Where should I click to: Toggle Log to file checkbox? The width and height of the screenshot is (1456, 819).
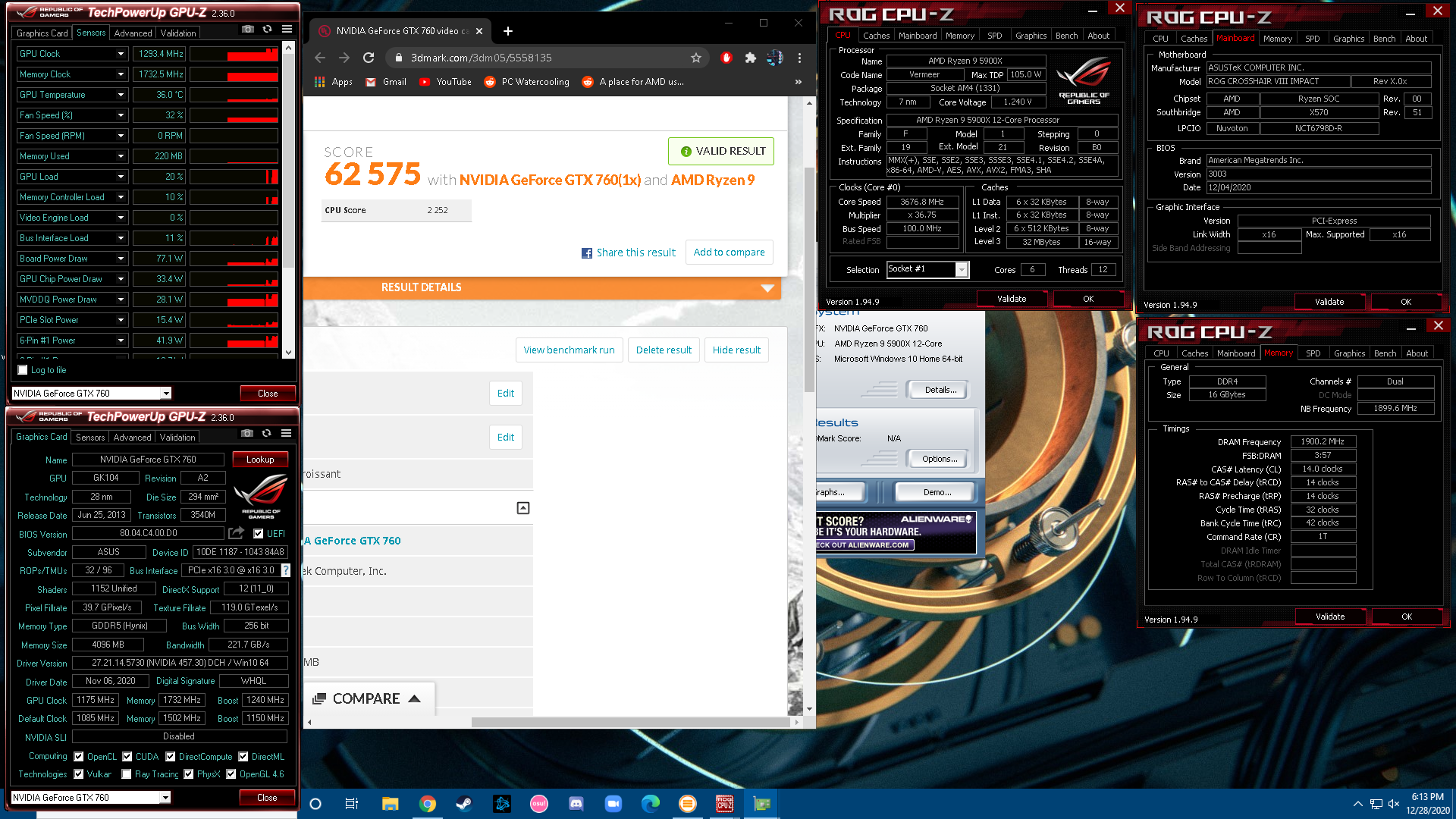click(x=23, y=370)
